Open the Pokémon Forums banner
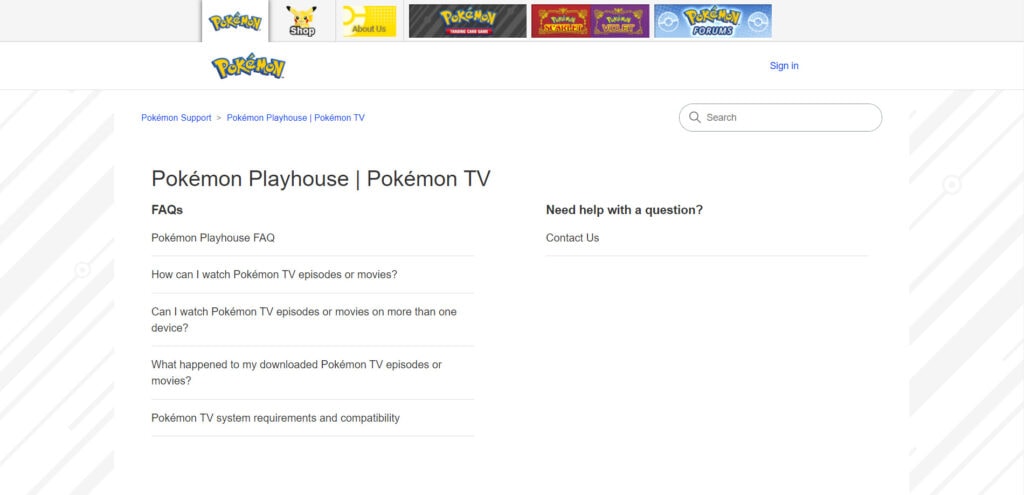 (x=712, y=21)
